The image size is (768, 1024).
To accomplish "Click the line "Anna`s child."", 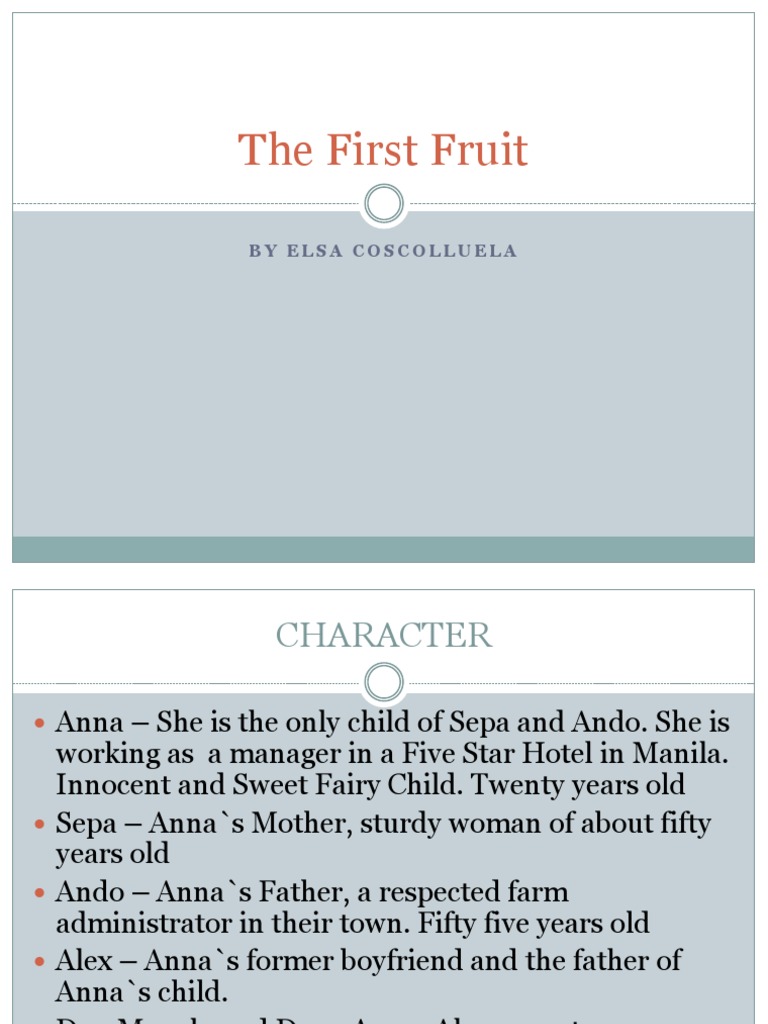I will [x=142, y=992].
